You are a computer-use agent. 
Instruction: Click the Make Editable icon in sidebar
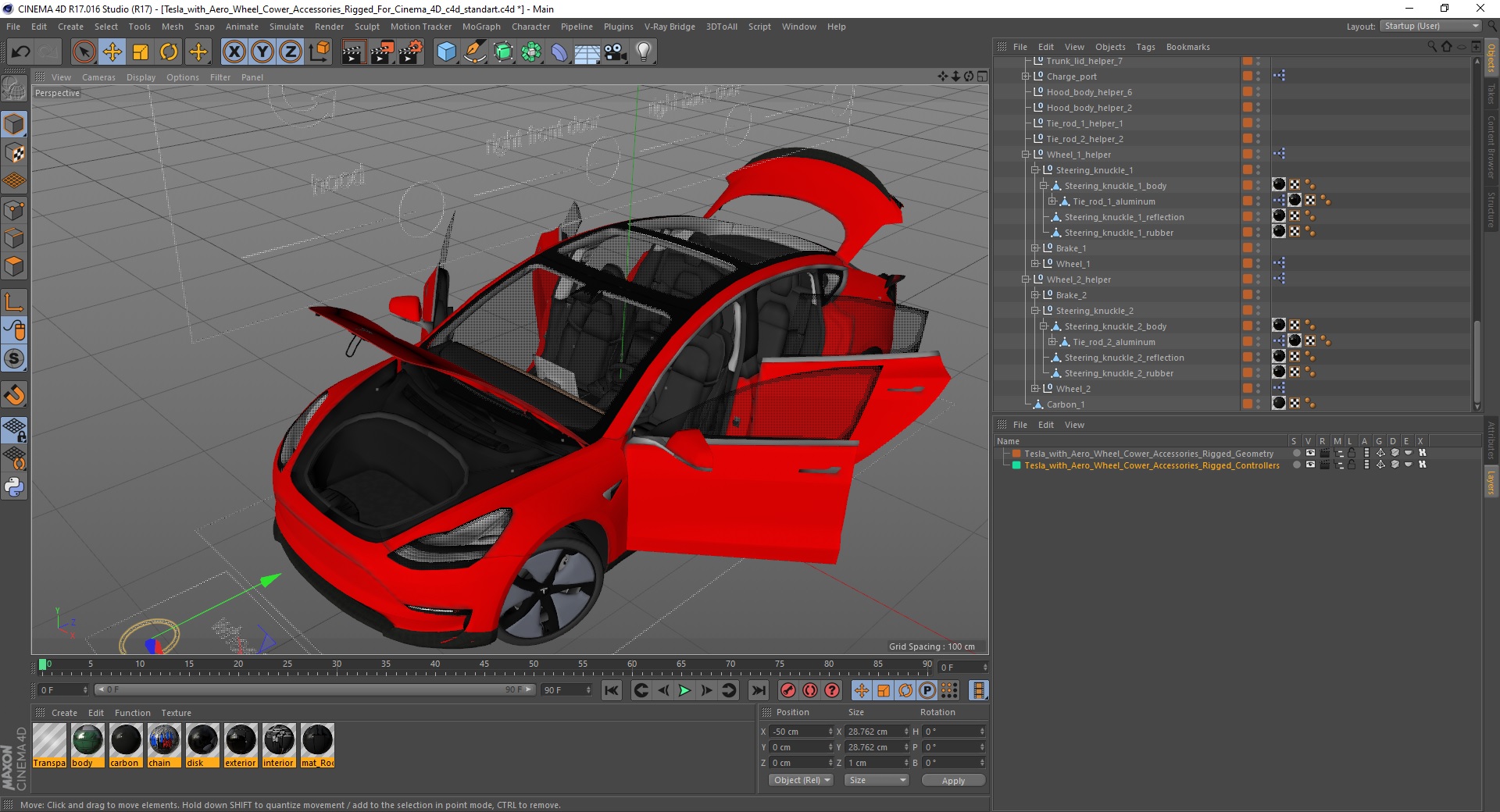tap(14, 89)
